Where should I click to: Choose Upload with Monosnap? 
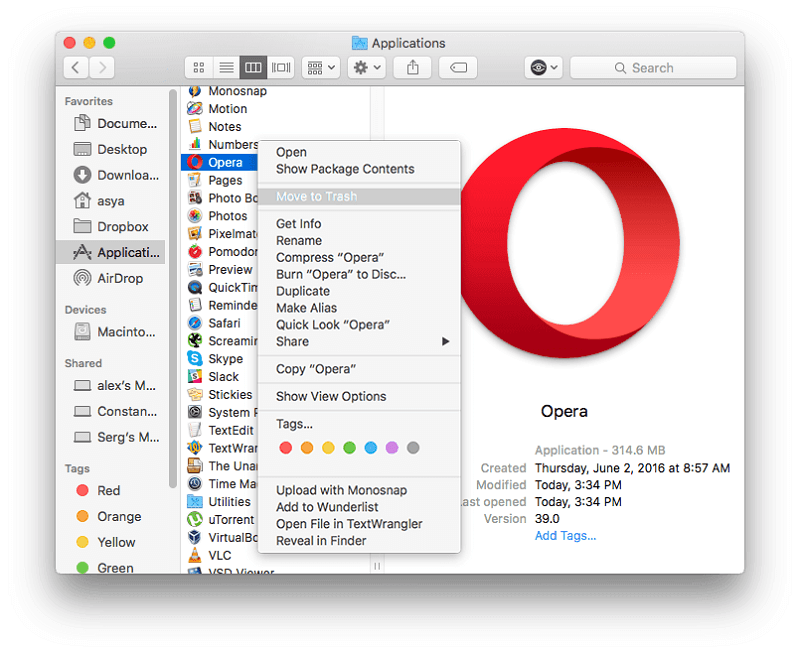[359, 490]
